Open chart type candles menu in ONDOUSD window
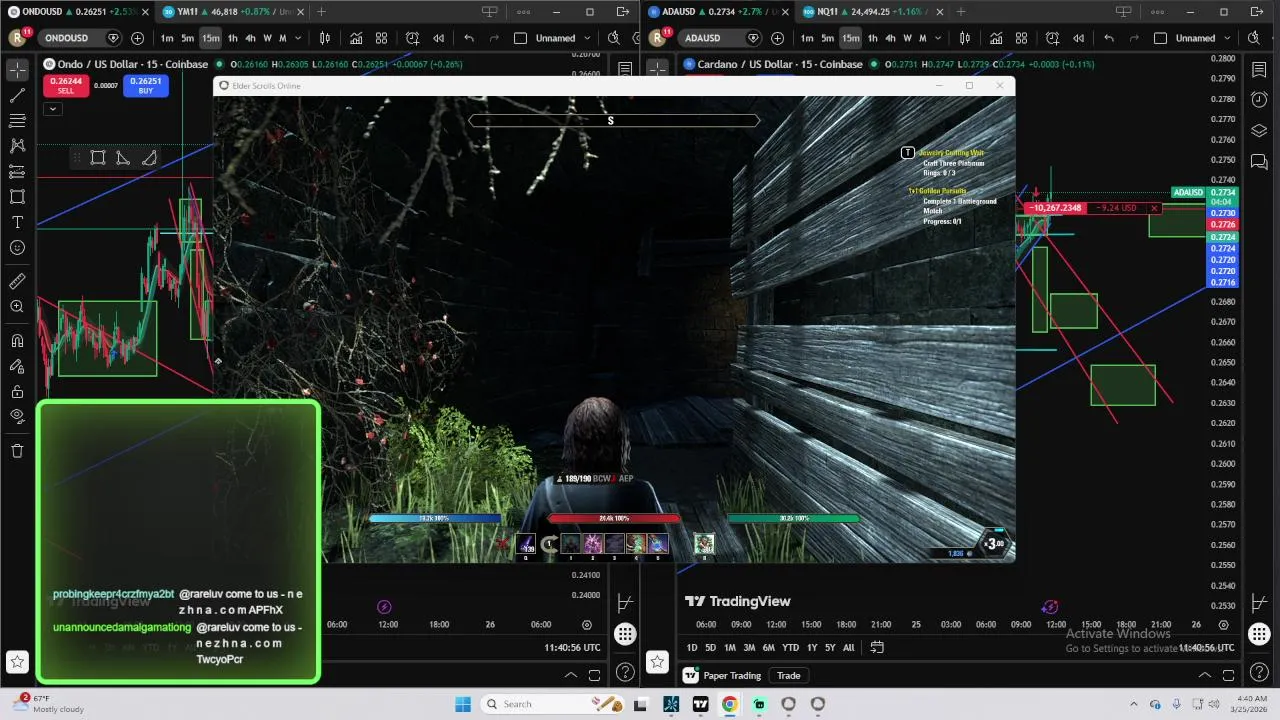The image size is (1280, 720). click(325, 38)
